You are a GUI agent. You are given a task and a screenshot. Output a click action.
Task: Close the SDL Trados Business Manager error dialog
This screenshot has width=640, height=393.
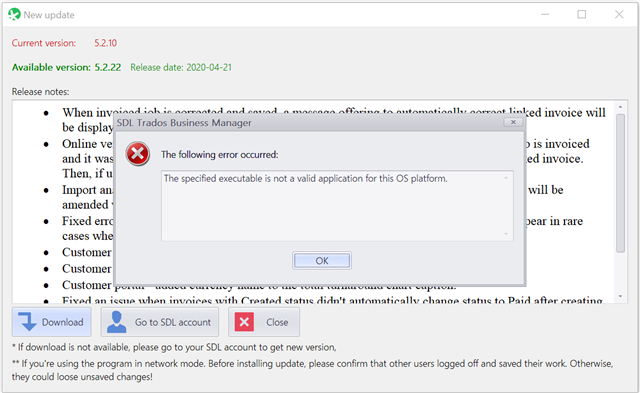[513, 122]
